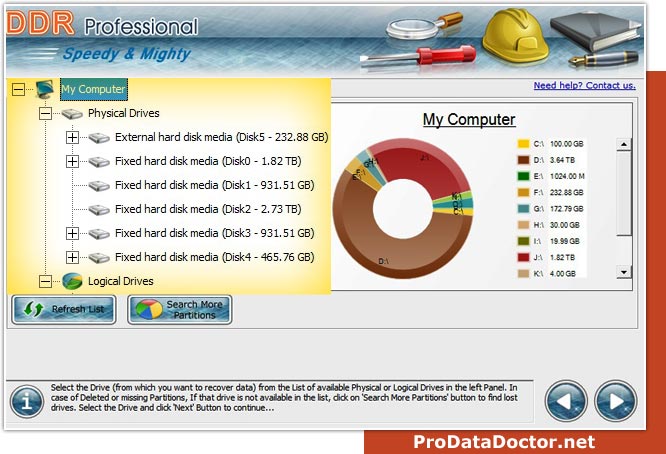Select External hard disk media Disk5
The width and height of the screenshot is (666, 454).
click(221, 138)
